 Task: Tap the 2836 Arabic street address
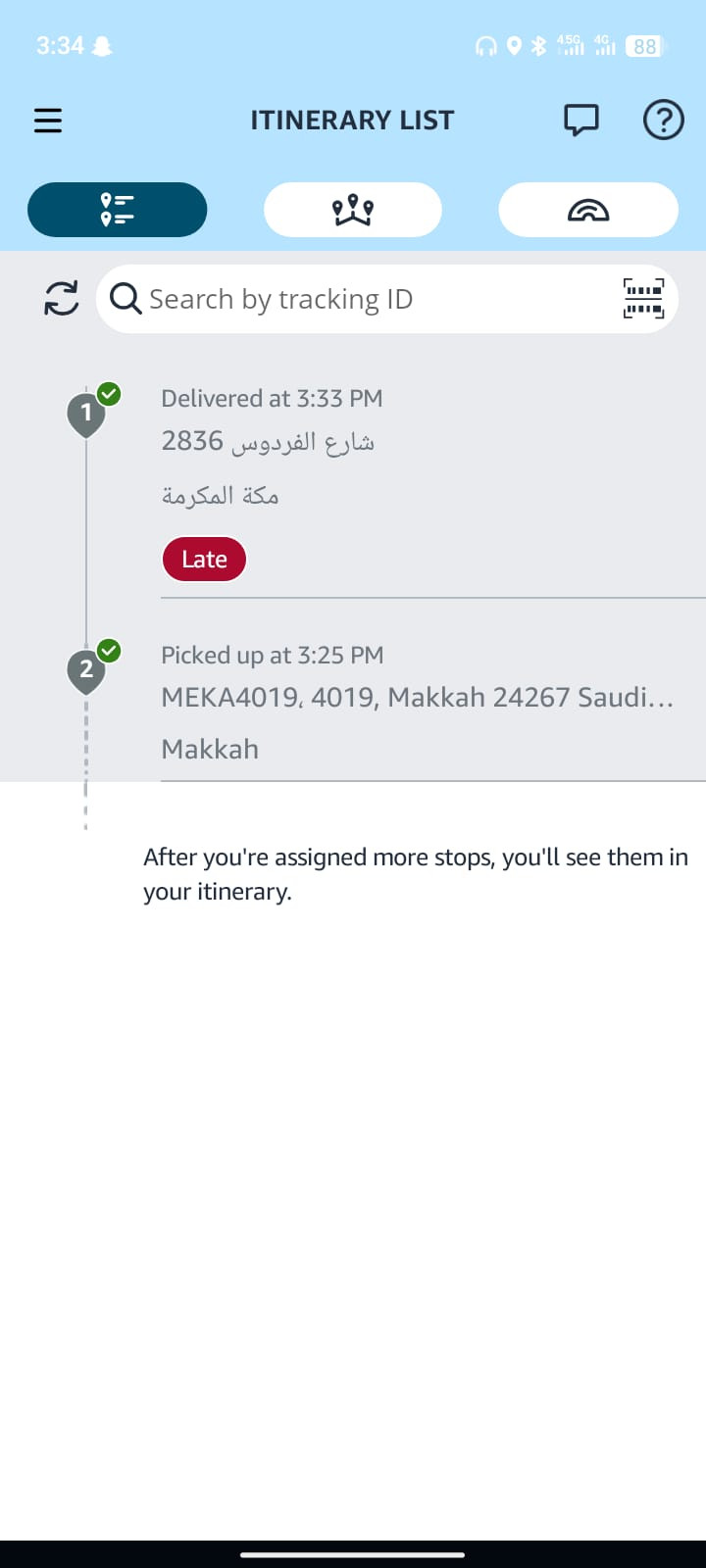coord(268,442)
